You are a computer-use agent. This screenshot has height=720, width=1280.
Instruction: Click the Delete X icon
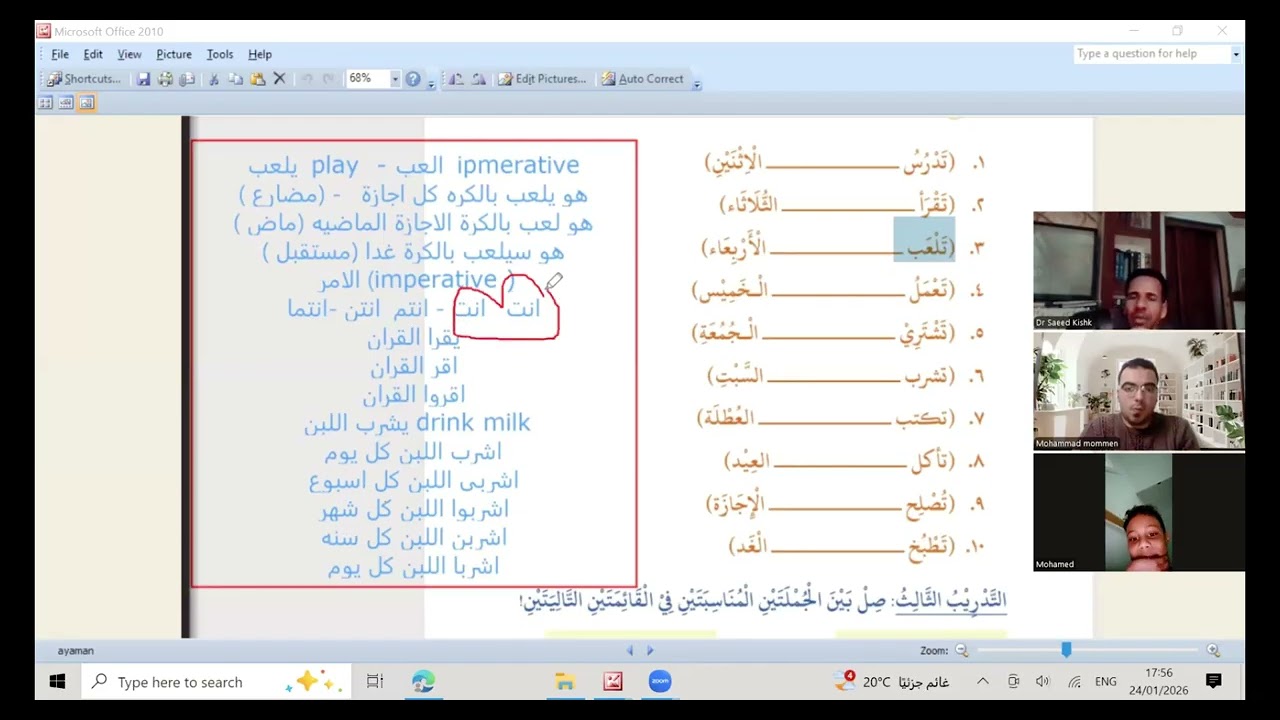click(280, 79)
